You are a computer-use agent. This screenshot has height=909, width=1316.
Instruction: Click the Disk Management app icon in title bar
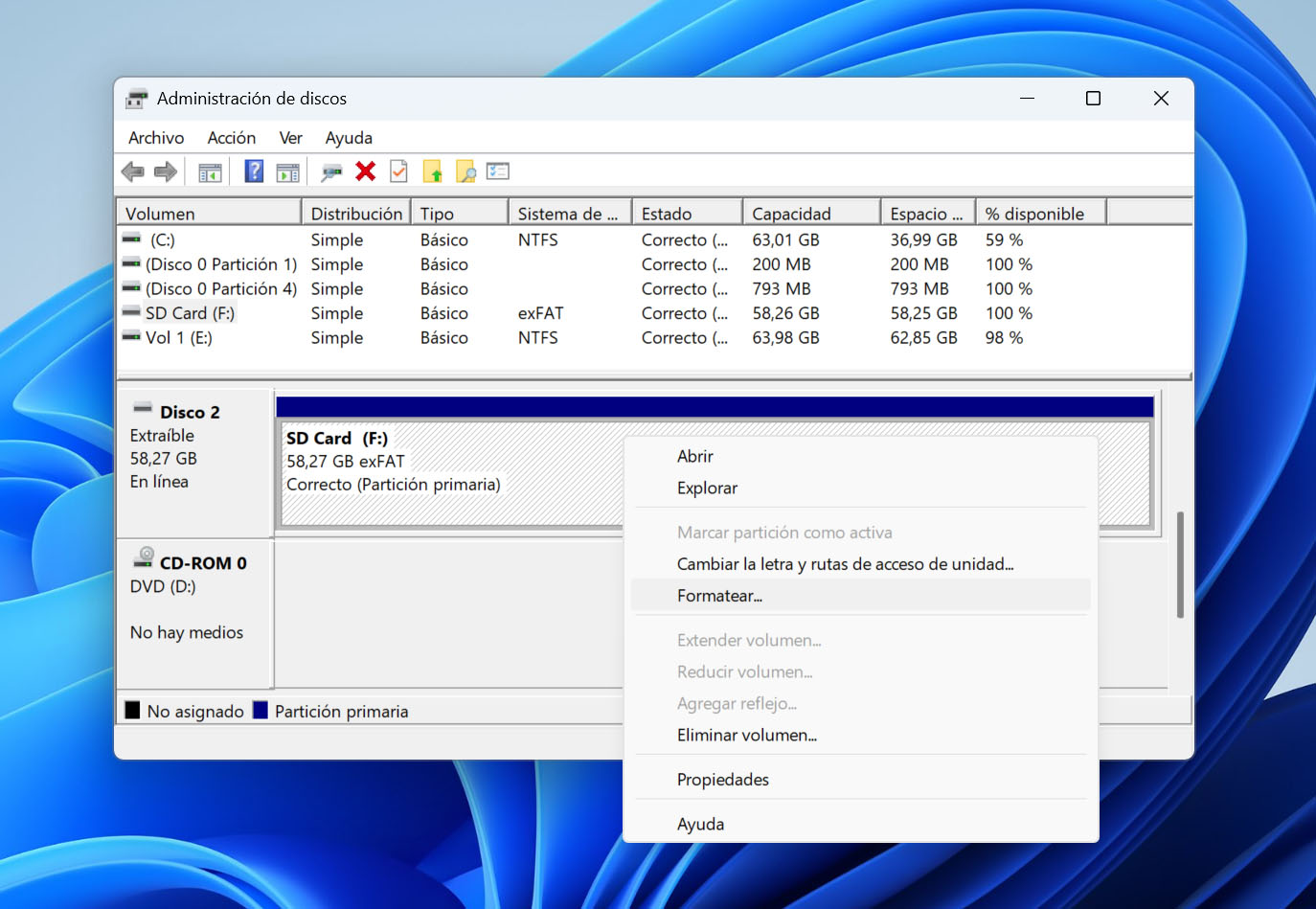coord(137,99)
